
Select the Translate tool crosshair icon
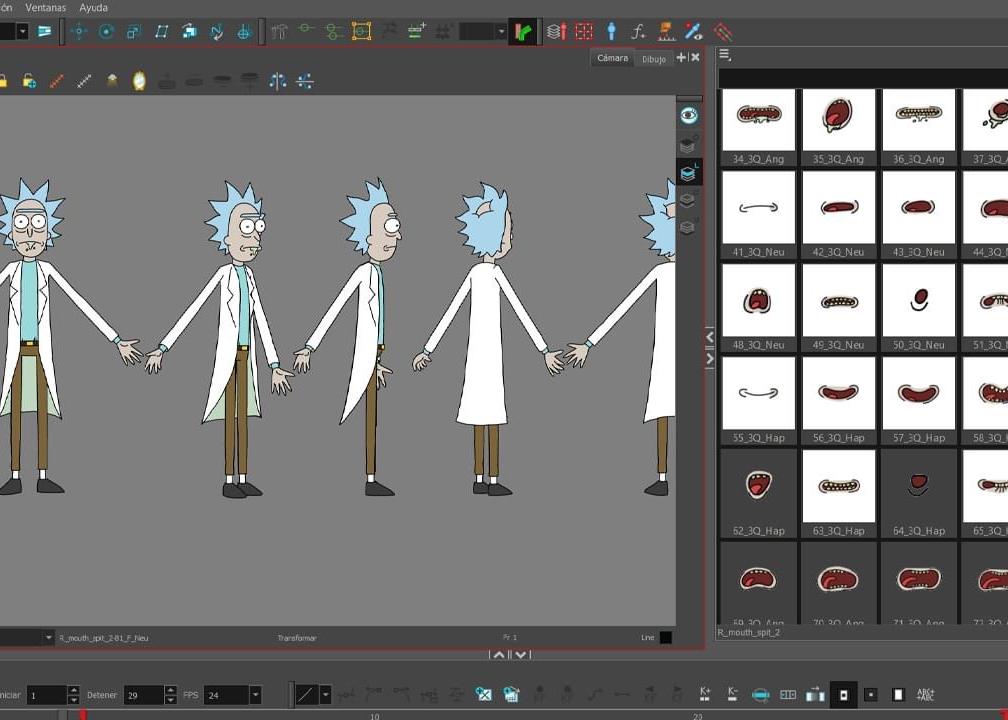tap(78, 32)
